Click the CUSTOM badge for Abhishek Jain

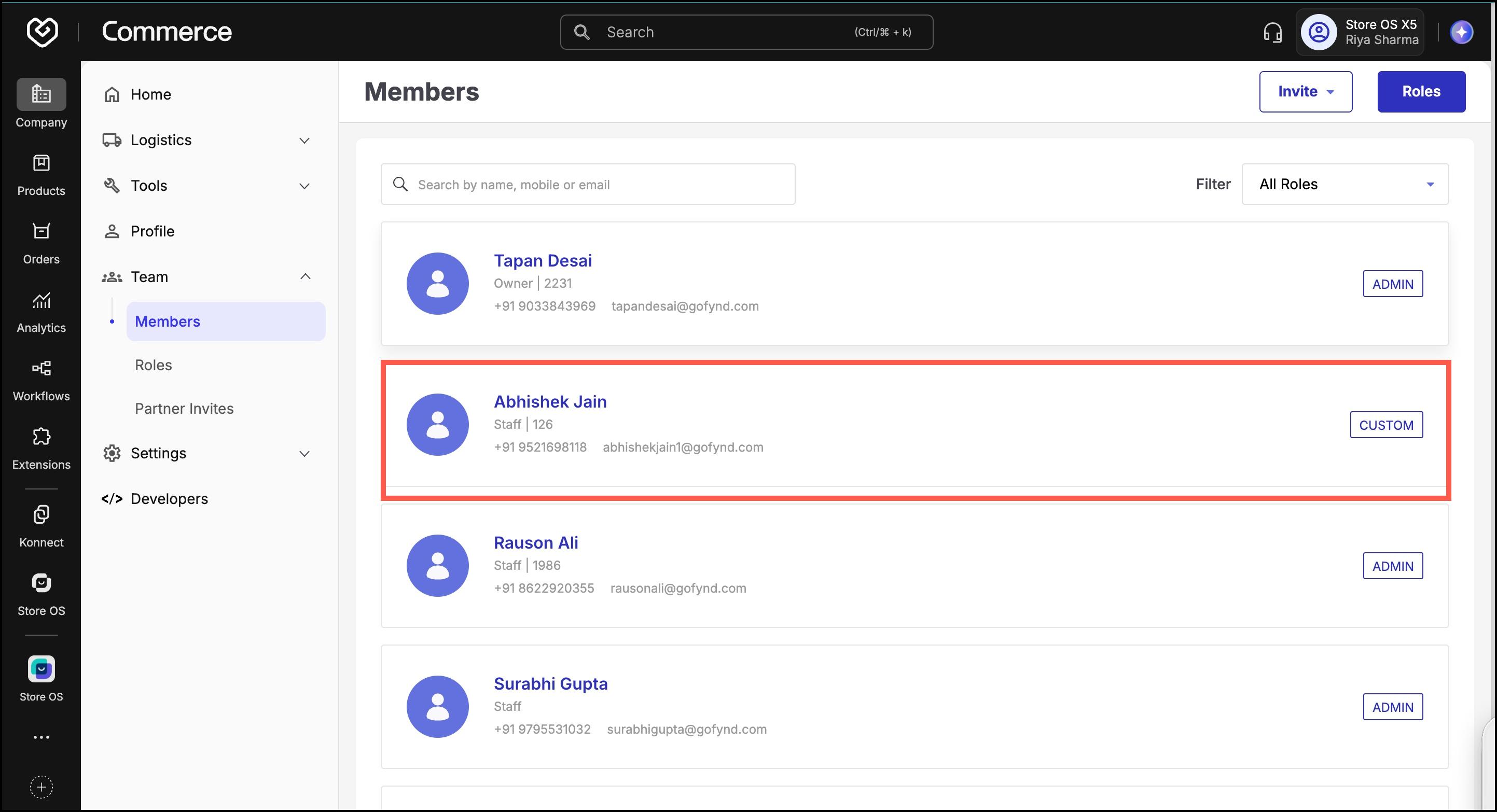[x=1386, y=425]
